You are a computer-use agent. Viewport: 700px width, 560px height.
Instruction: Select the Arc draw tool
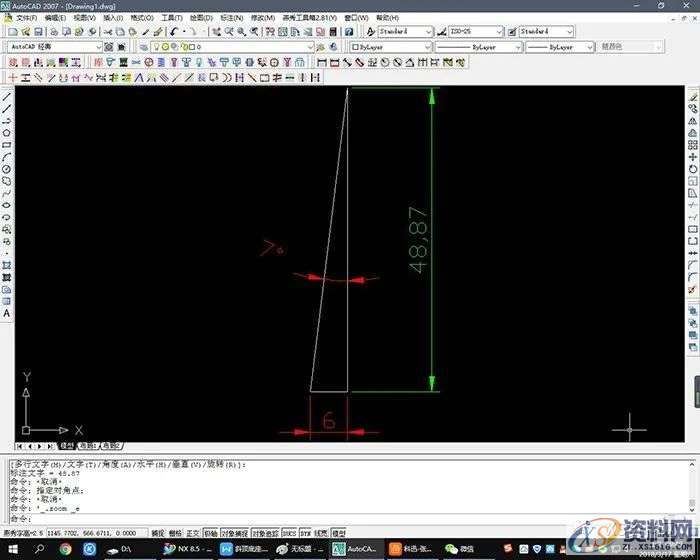pyautogui.click(x=7, y=157)
